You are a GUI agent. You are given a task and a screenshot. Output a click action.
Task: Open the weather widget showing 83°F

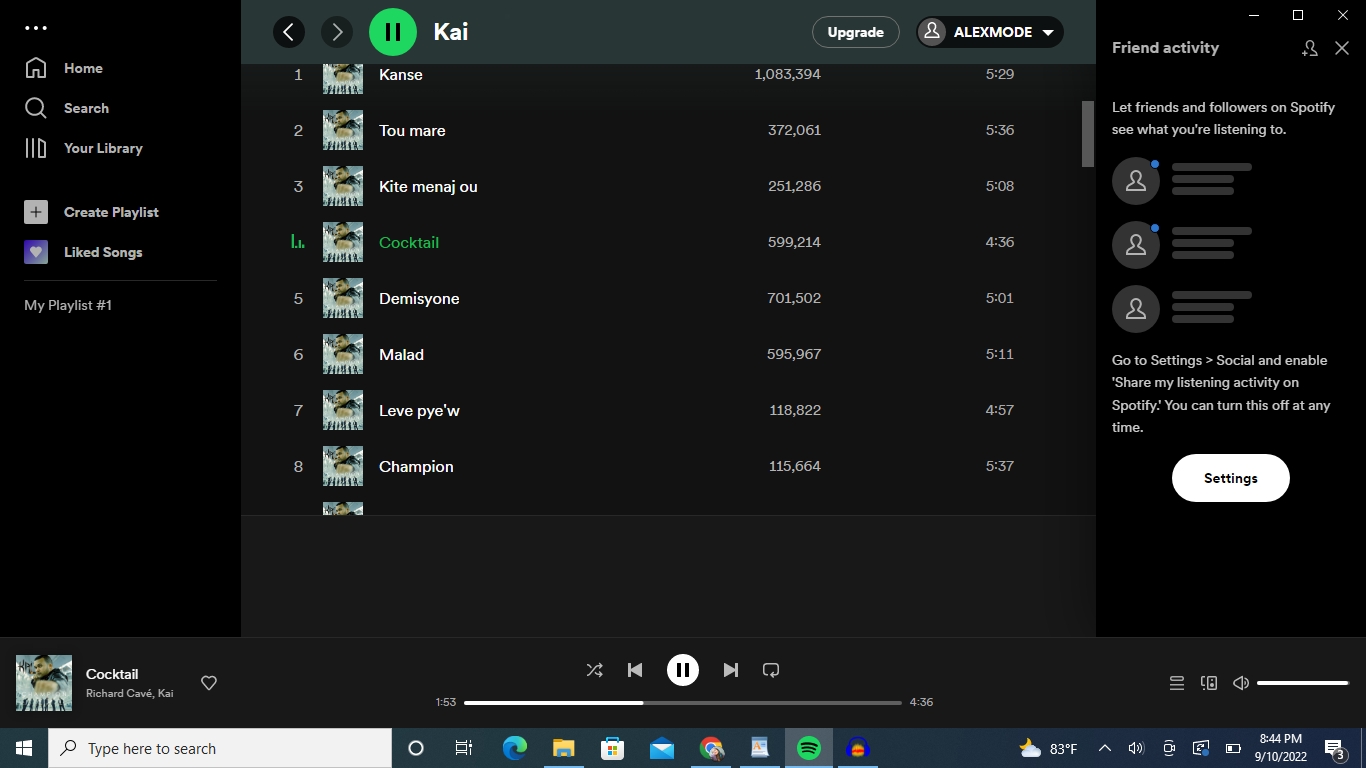(1048, 748)
